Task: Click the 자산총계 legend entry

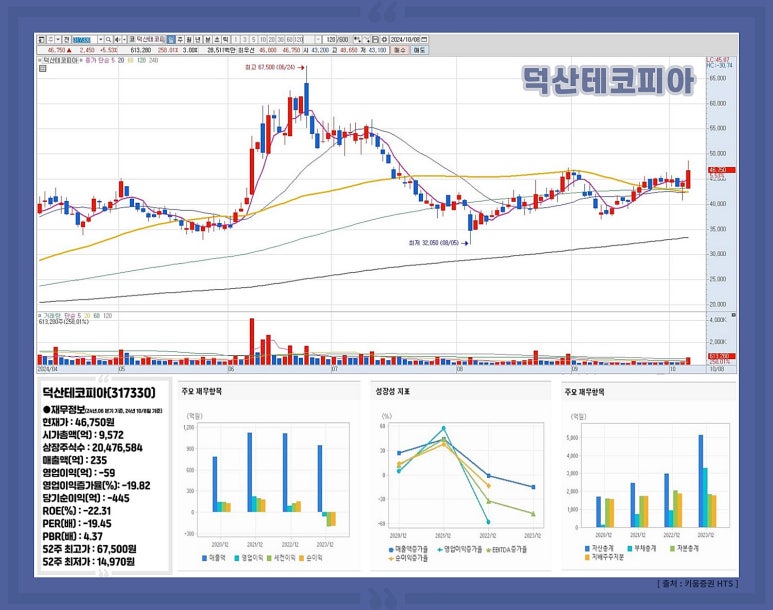Action: coord(599,548)
